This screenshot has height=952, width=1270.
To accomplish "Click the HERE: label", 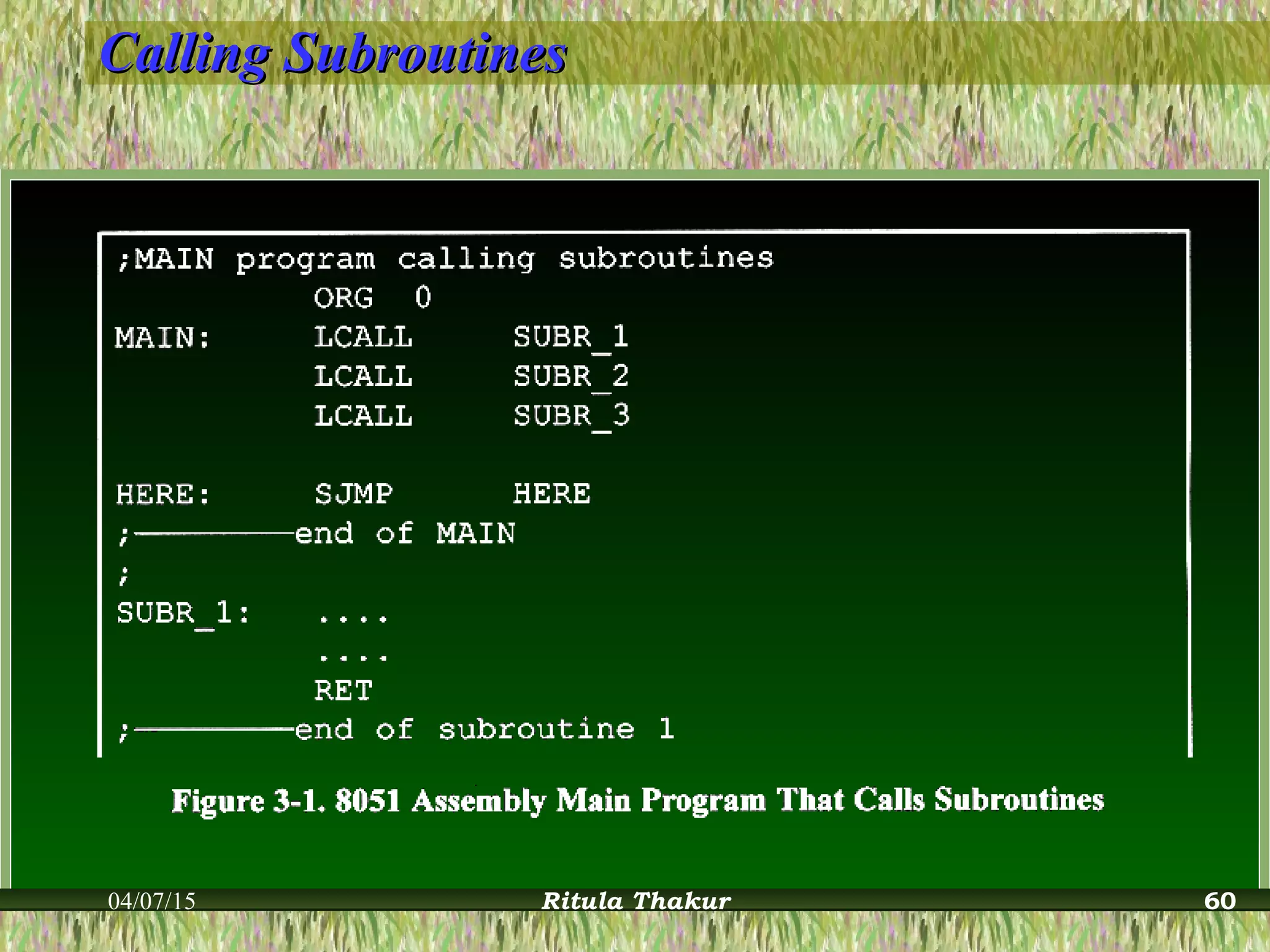I will [x=164, y=495].
